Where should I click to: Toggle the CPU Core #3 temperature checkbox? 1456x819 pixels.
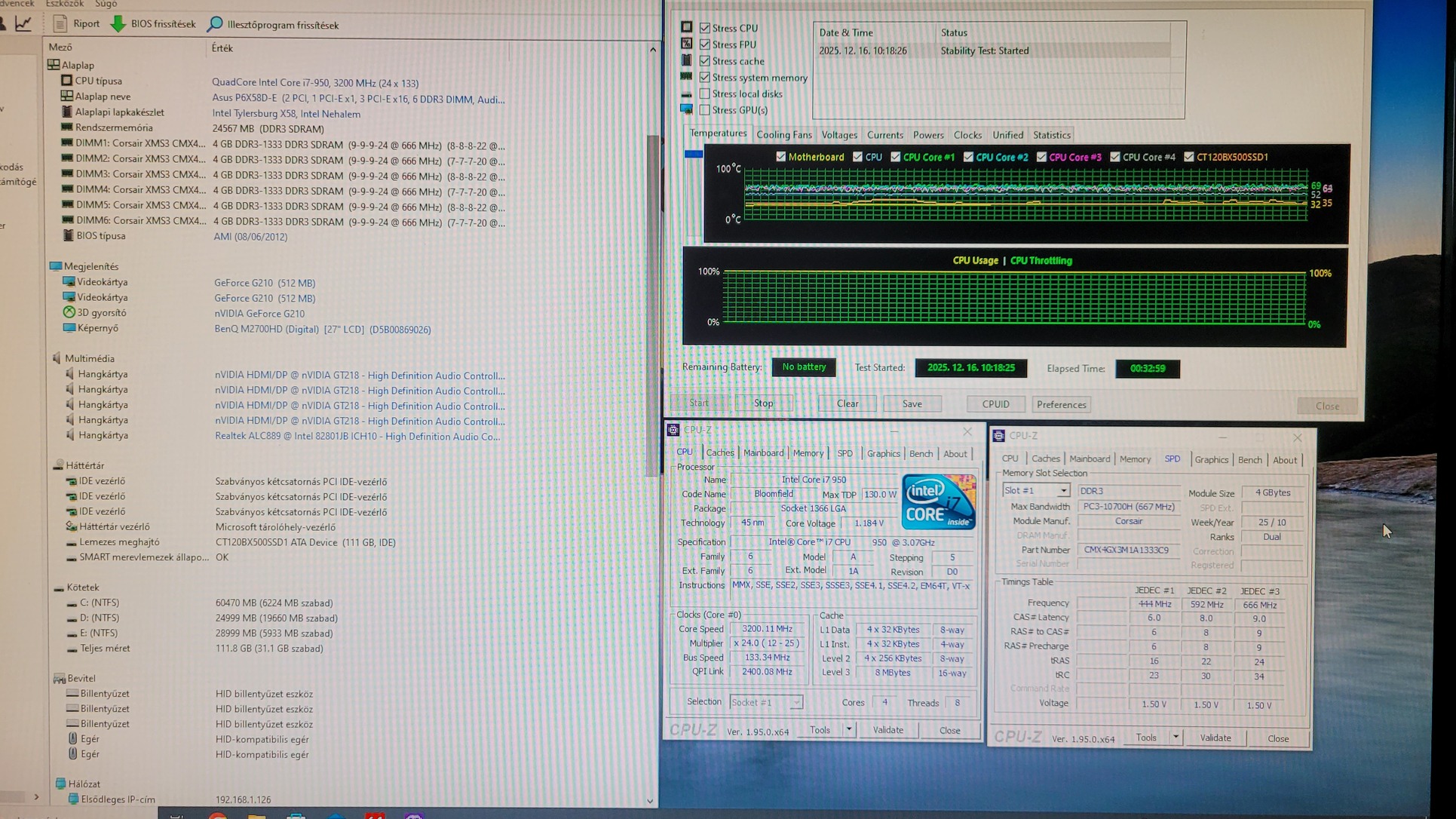pos(1041,157)
